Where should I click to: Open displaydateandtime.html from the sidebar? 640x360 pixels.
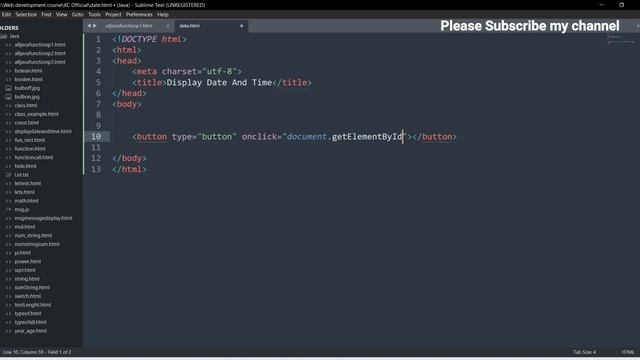(43, 131)
